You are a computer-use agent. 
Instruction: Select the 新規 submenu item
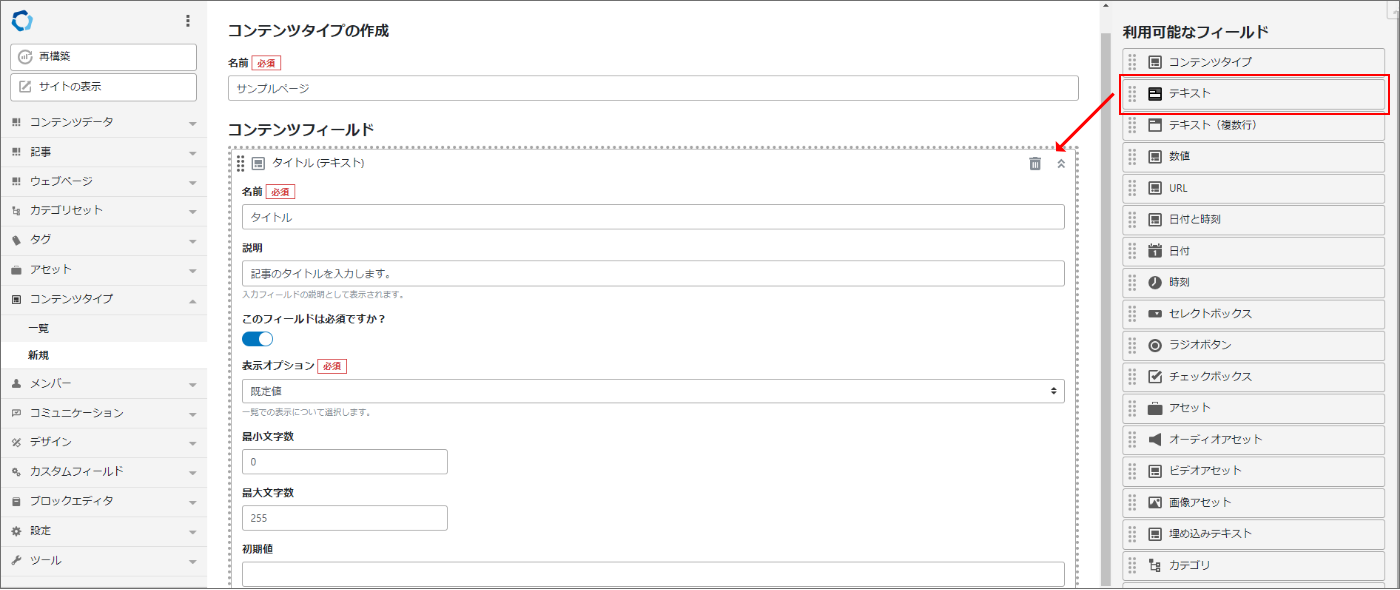39,355
